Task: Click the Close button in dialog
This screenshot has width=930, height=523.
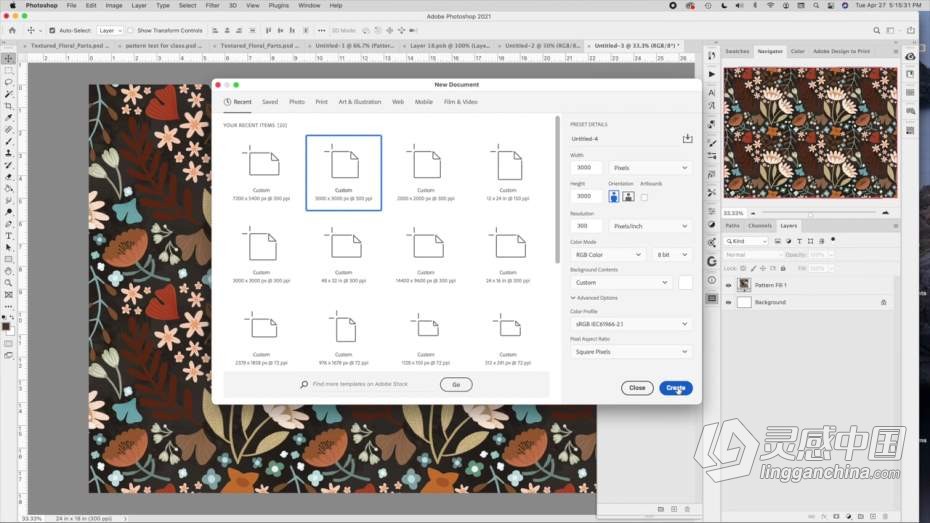Action: (637, 388)
